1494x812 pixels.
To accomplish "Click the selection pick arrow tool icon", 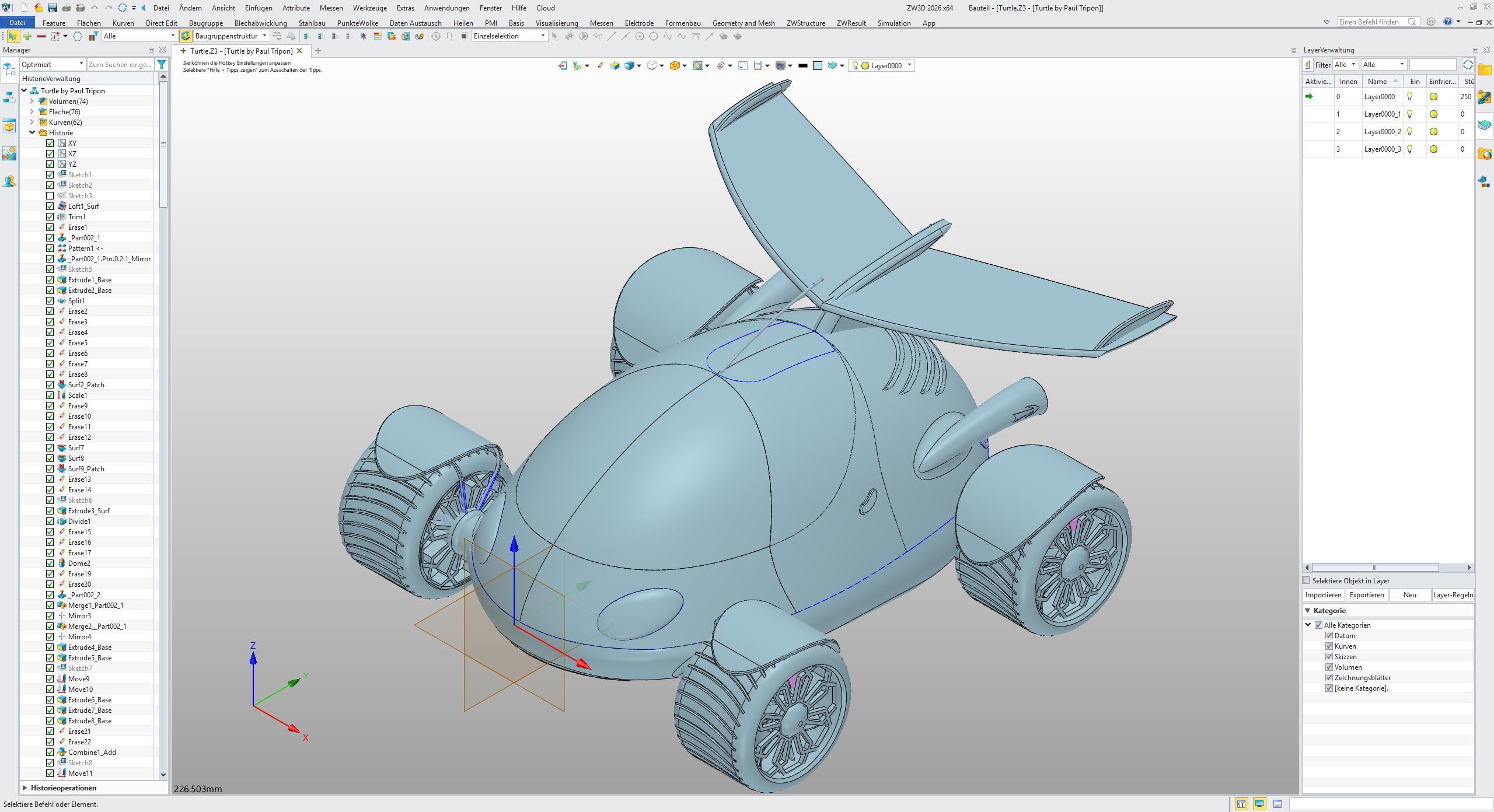I will tap(12, 36).
